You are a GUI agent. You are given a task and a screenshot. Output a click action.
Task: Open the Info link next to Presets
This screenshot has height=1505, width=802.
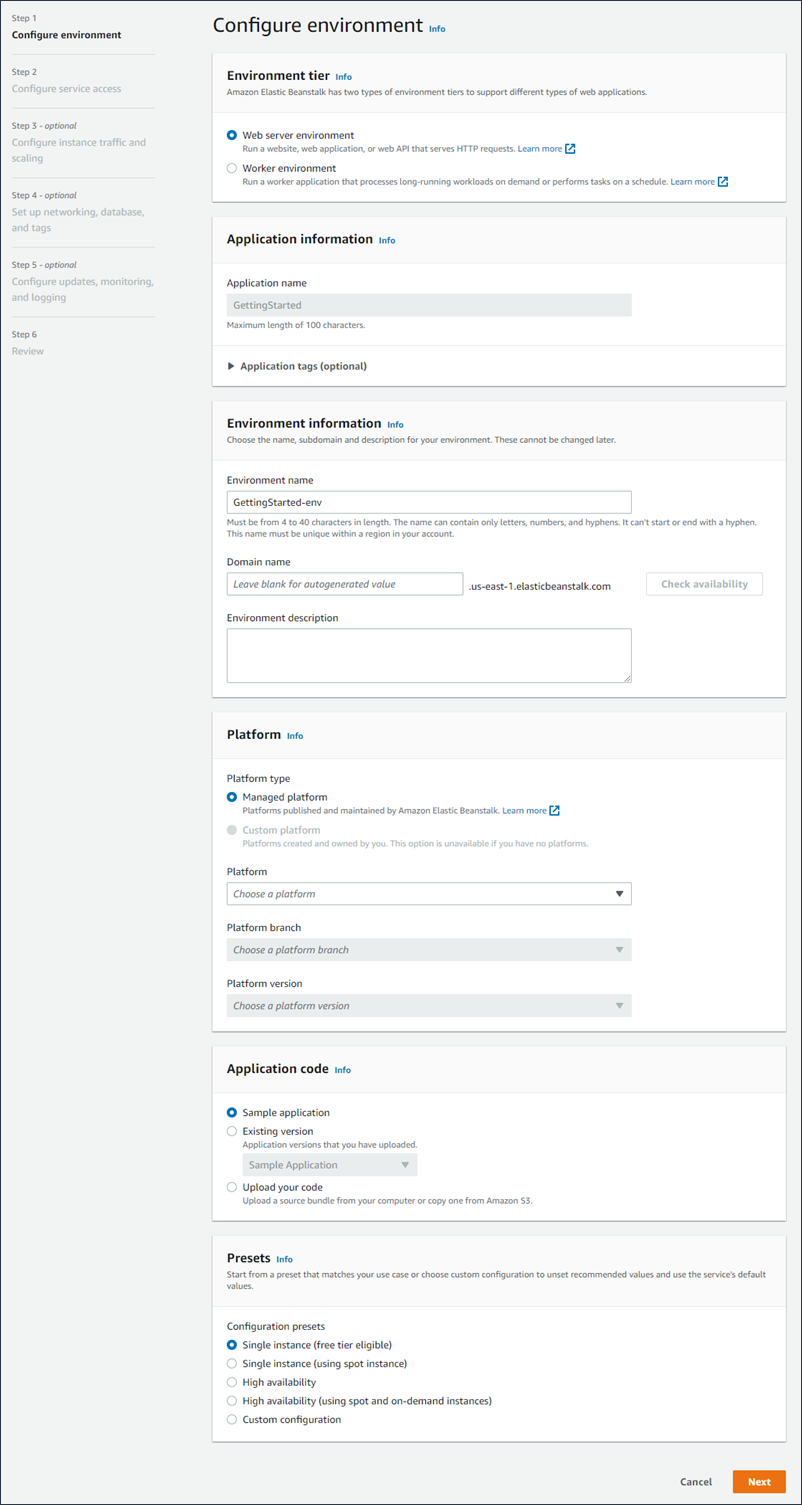(284, 1259)
